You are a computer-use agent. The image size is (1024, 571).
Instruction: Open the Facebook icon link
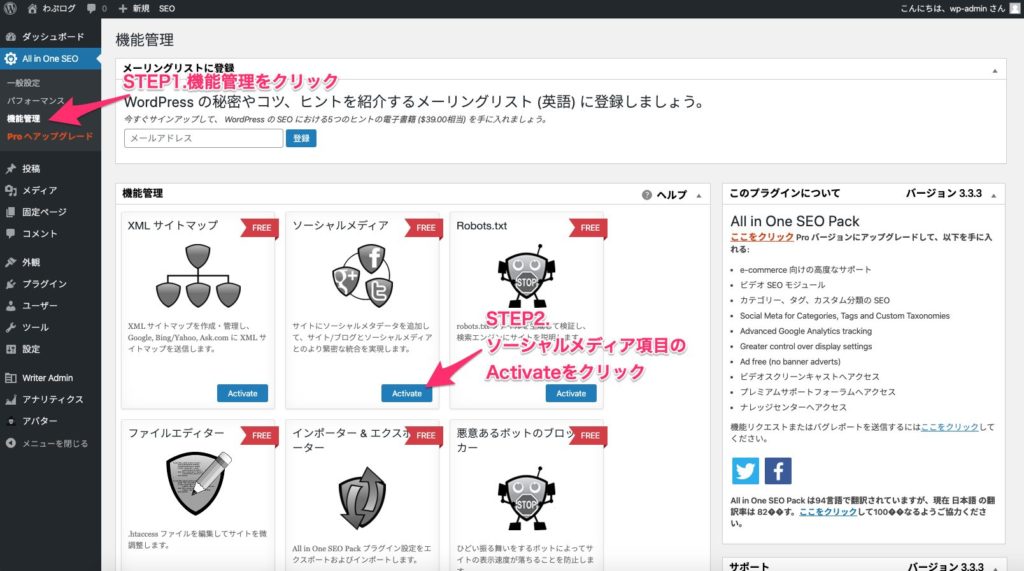pos(778,470)
